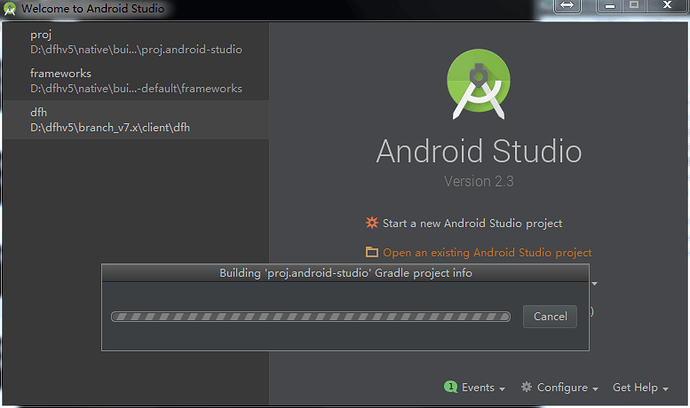The height and width of the screenshot is (408, 690).
Task: Open recent project frameworks
Action: pyautogui.click(x=136, y=81)
